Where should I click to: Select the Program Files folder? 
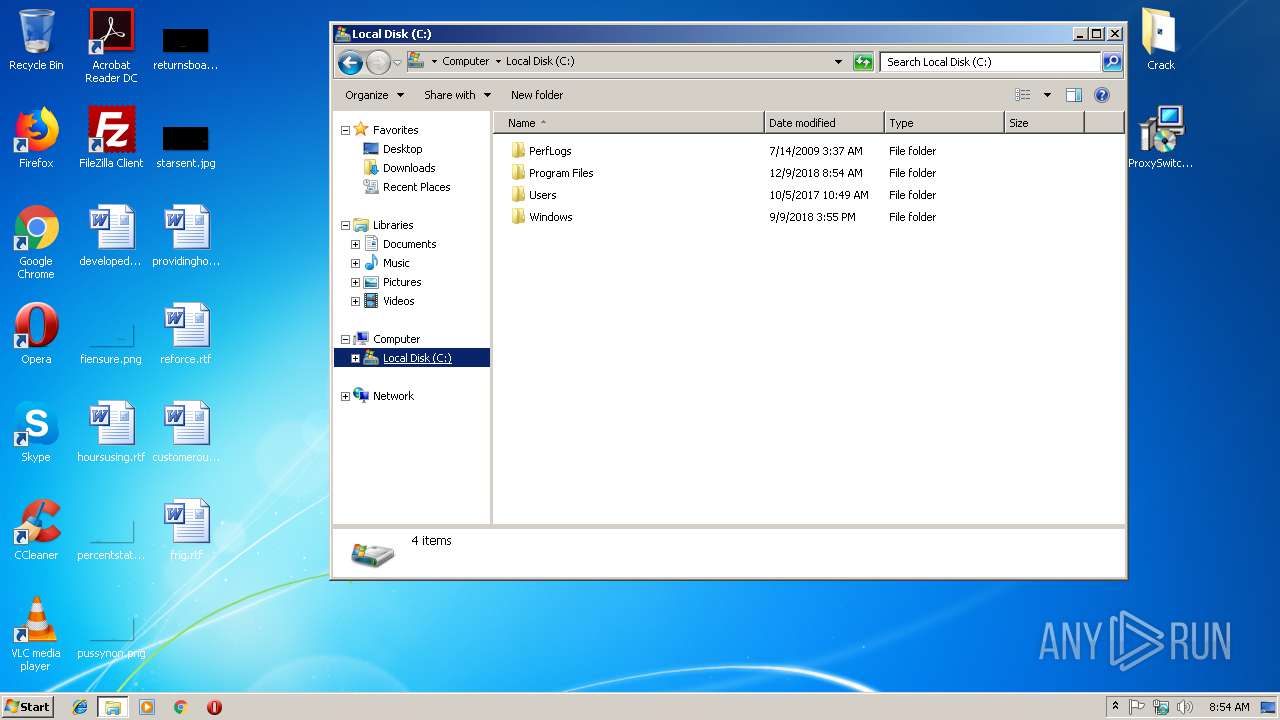560,173
